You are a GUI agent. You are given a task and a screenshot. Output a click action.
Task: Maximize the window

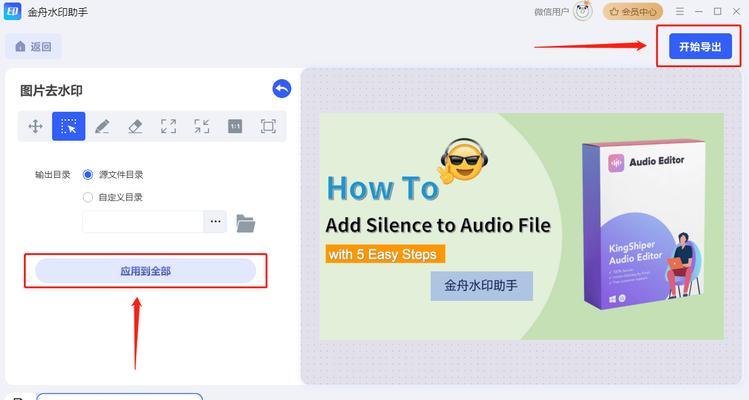click(x=717, y=11)
